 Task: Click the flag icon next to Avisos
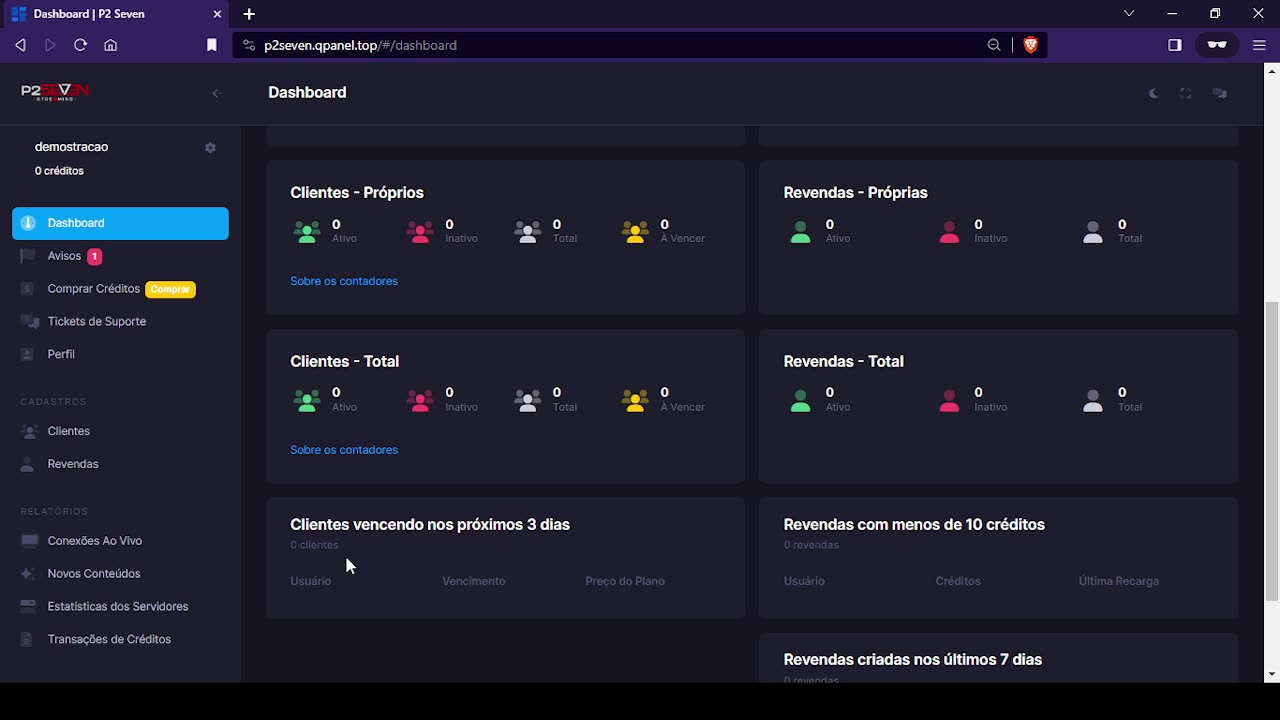click(x=28, y=256)
